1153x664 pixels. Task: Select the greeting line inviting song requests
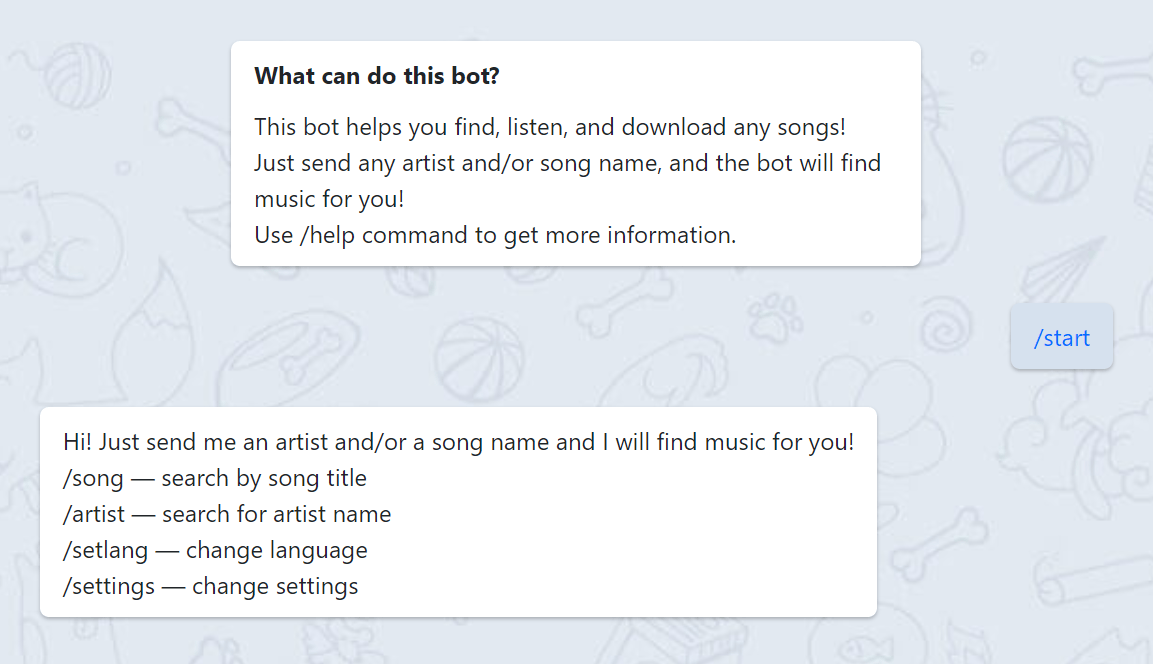pyautogui.click(x=457, y=442)
